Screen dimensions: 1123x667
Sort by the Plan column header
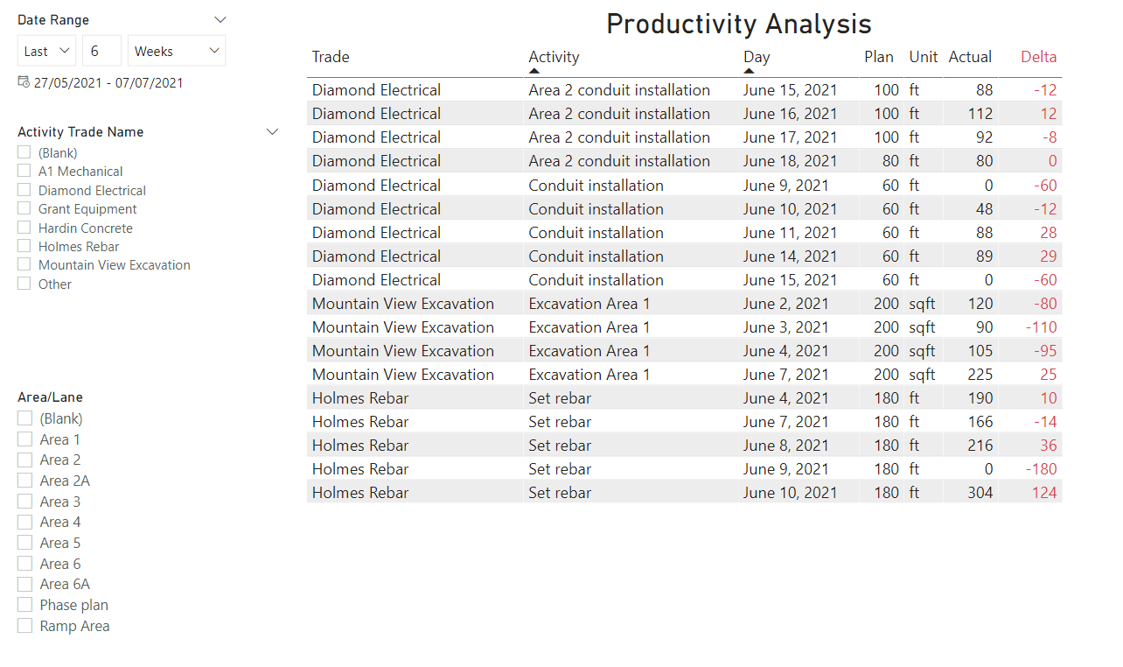point(879,57)
